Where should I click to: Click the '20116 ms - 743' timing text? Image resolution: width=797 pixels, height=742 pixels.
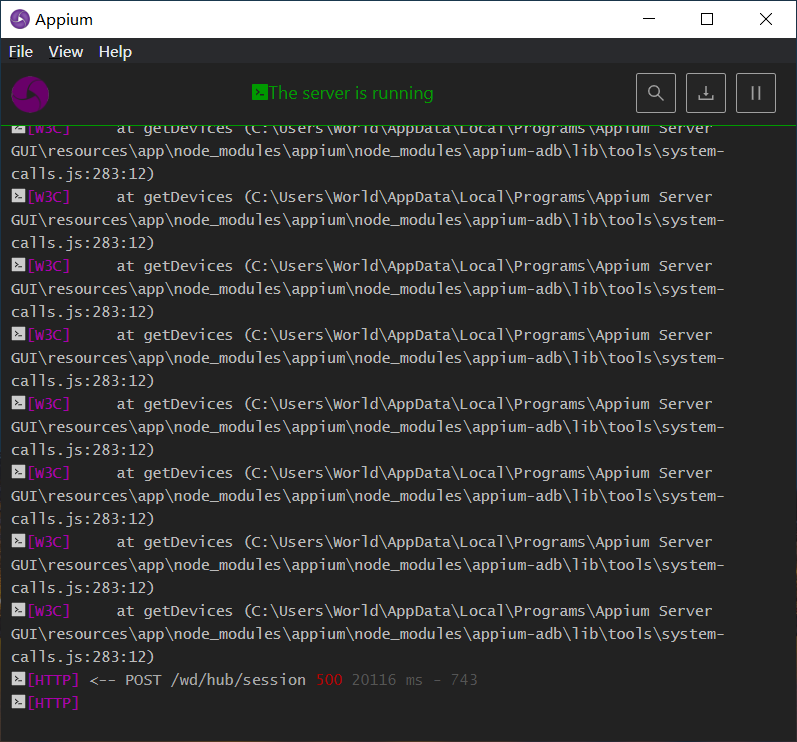[x=415, y=680]
